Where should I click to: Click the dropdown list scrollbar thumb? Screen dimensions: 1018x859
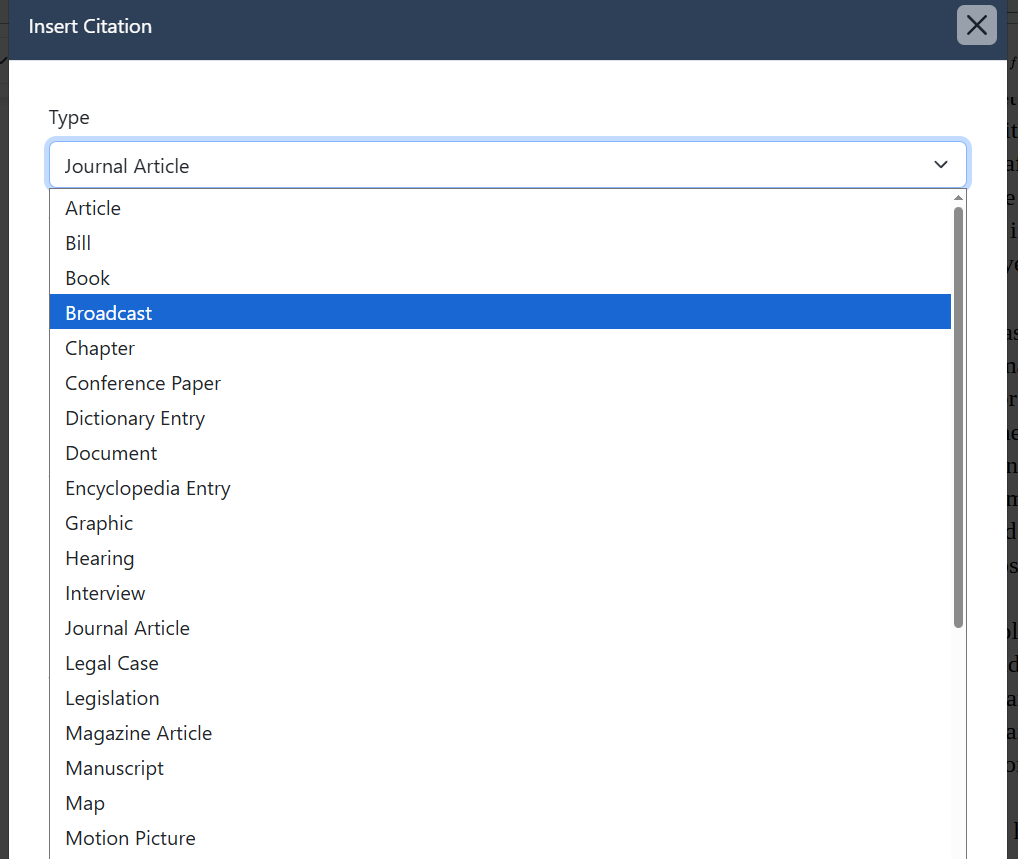tap(958, 415)
